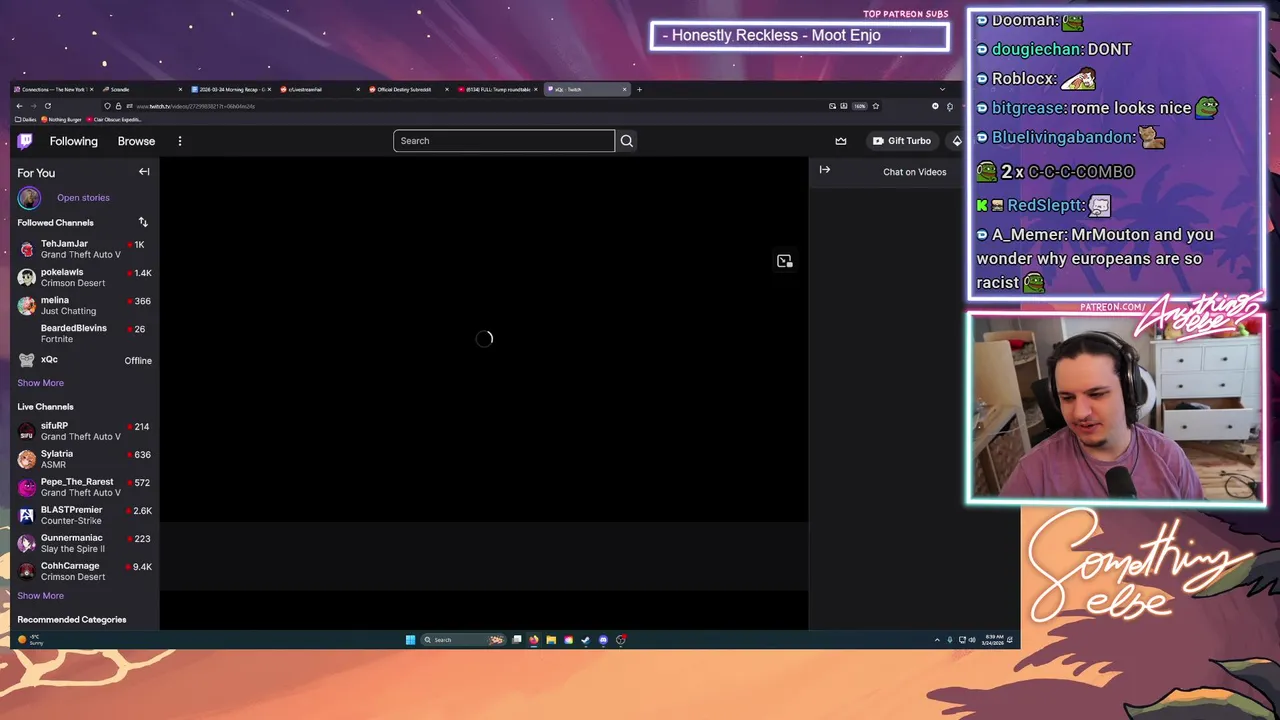Open Pepe_The_Rarest channel
The width and height of the screenshot is (1280, 720).
point(85,487)
